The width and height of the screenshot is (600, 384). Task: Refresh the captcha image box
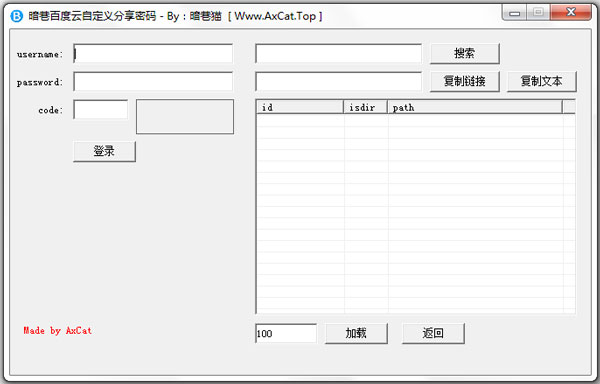185,117
